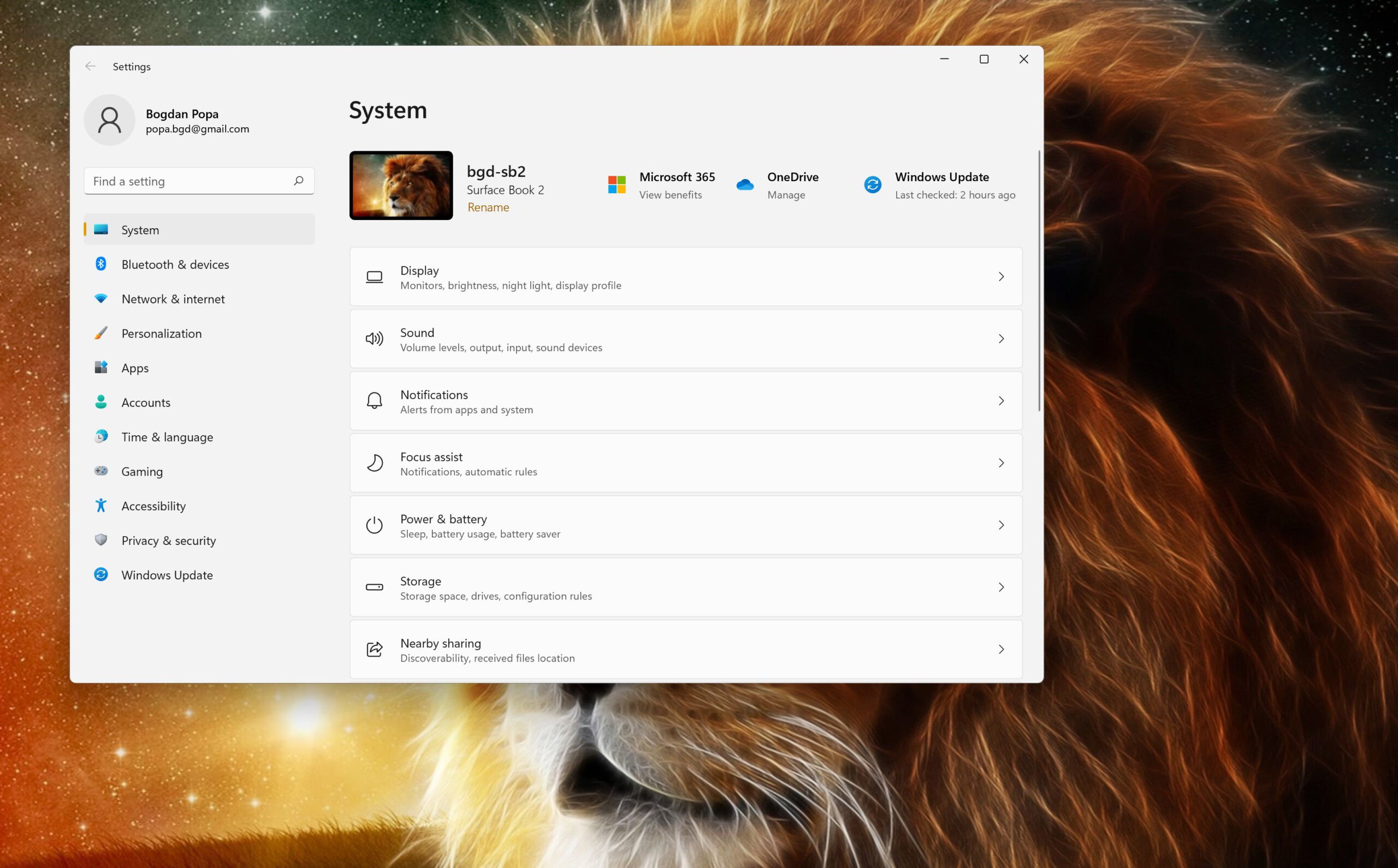The height and width of the screenshot is (868, 1398).
Task: Open Privacy & security label
Action: click(x=168, y=540)
